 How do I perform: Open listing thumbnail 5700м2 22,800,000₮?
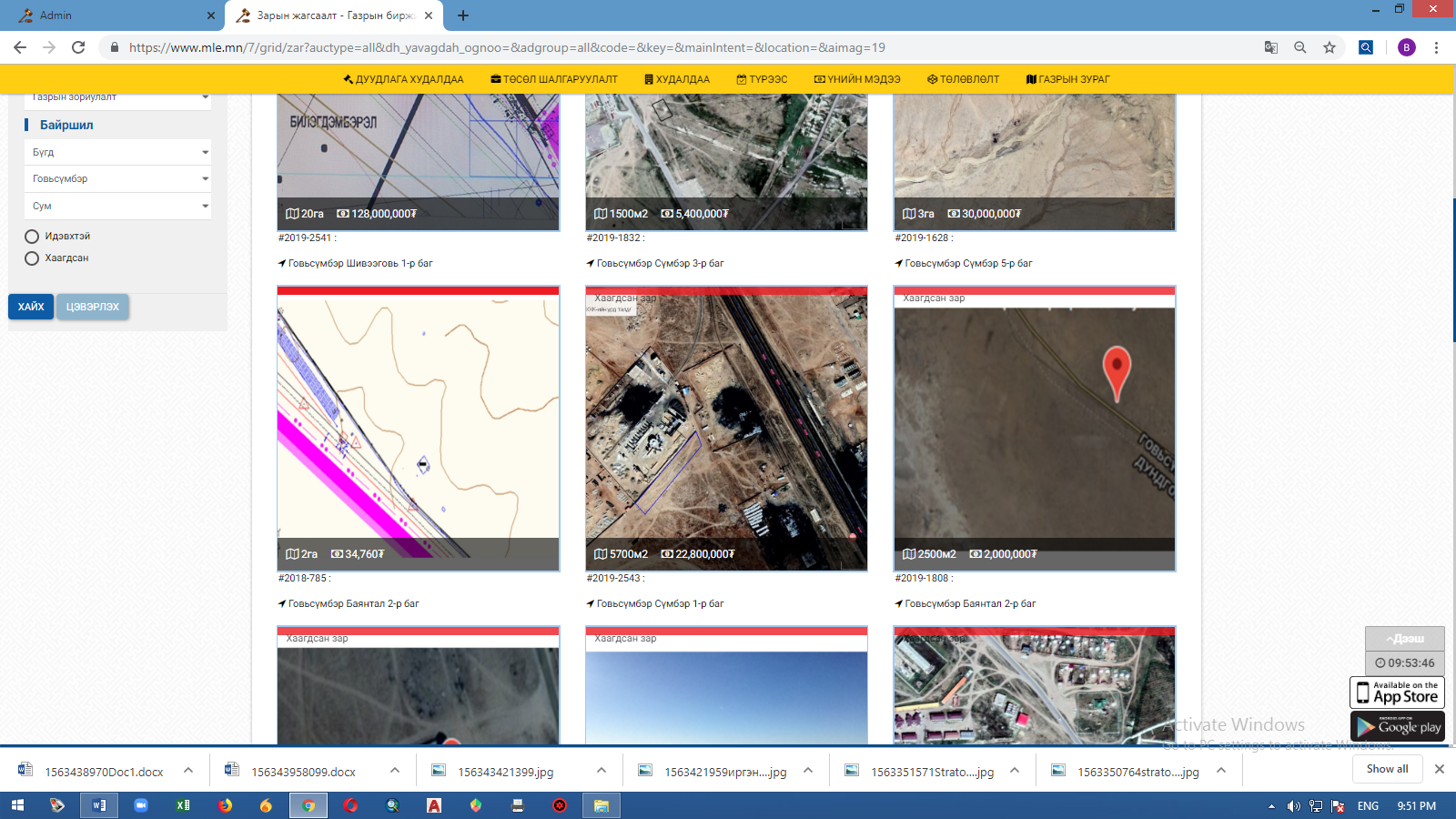726,429
